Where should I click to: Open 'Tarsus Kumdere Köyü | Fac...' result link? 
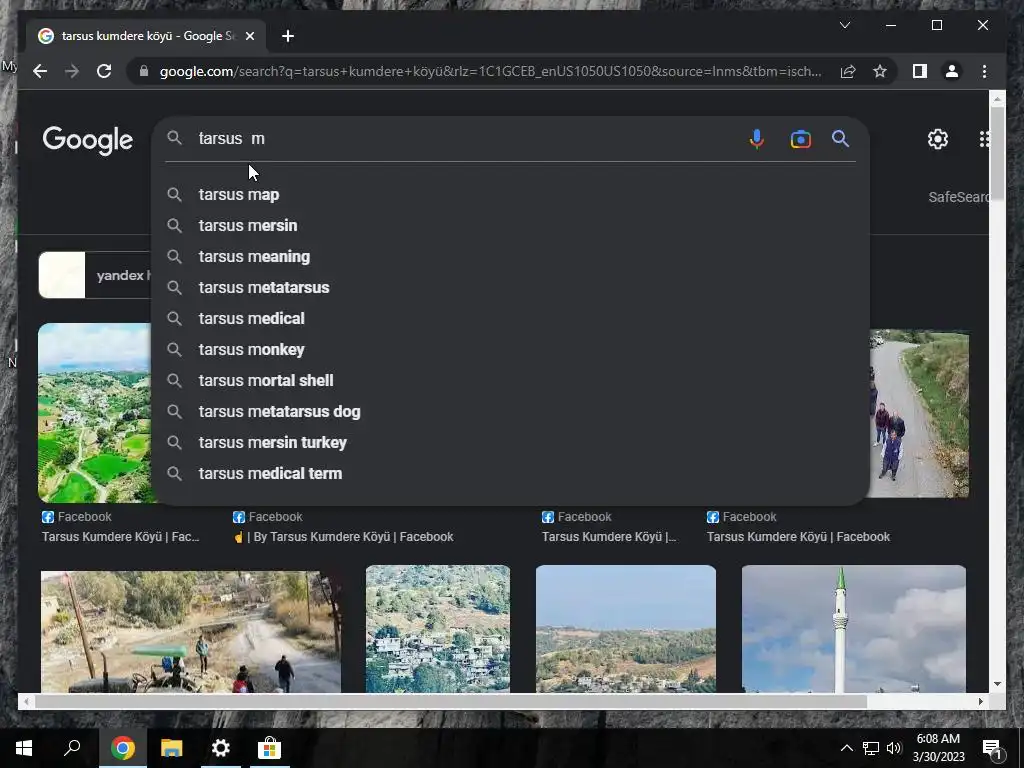(x=120, y=537)
